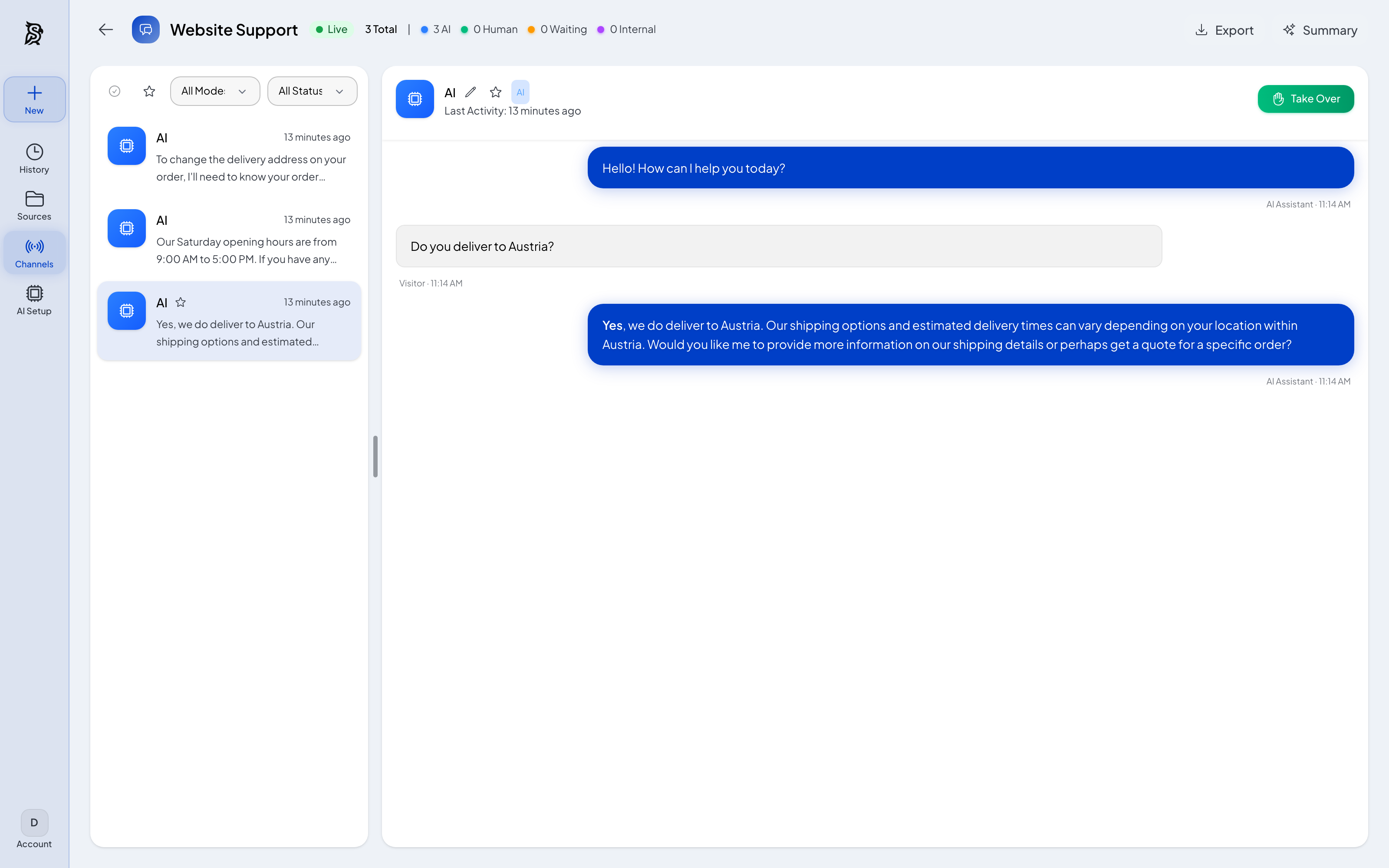Open AI Setup in sidebar
This screenshot has width=1389, height=868.
click(x=34, y=300)
